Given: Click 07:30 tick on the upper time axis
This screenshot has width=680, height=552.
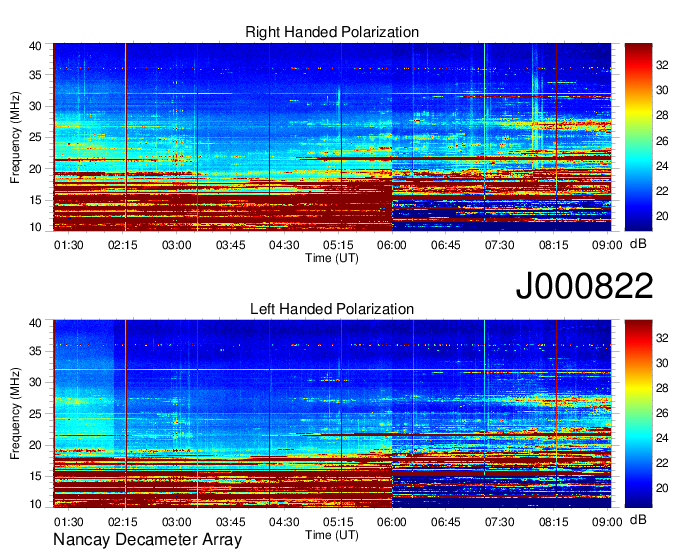Looking at the screenshot, I should (500, 245).
